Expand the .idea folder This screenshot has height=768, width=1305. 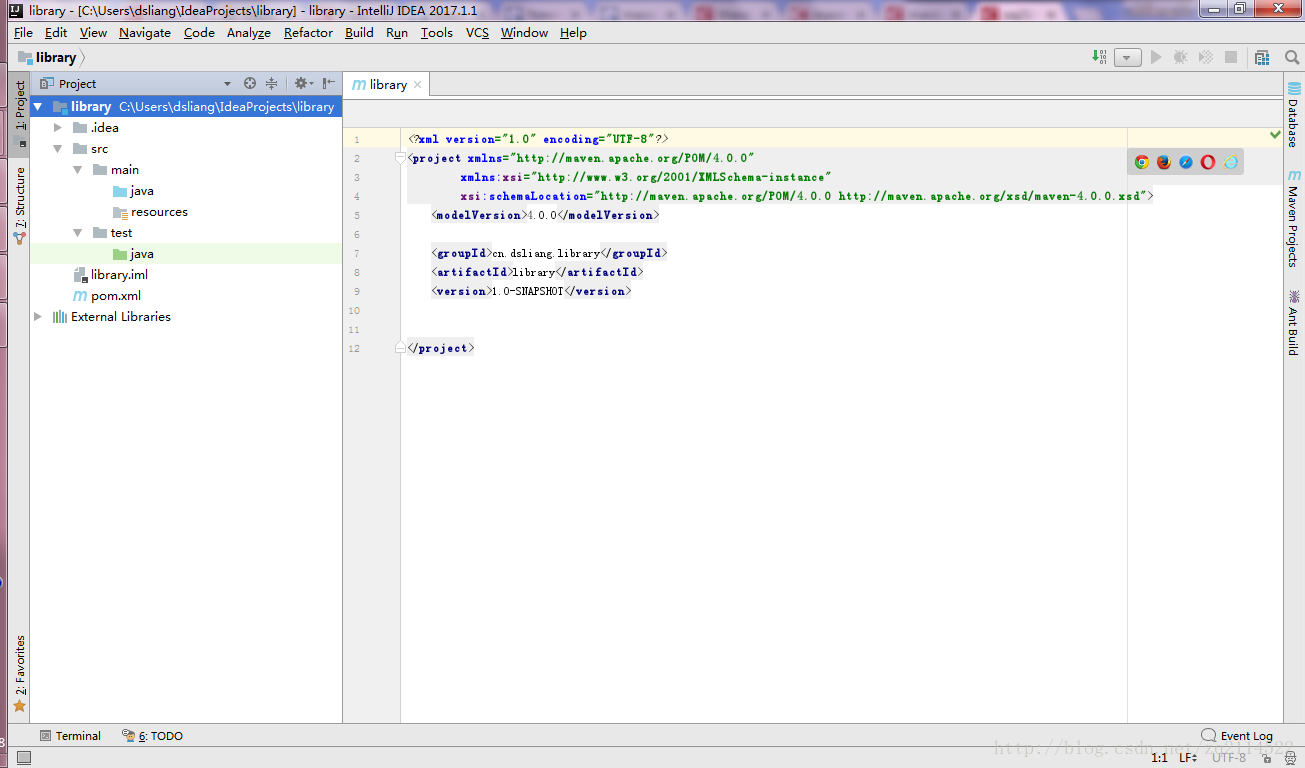click(x=58, y=128)
